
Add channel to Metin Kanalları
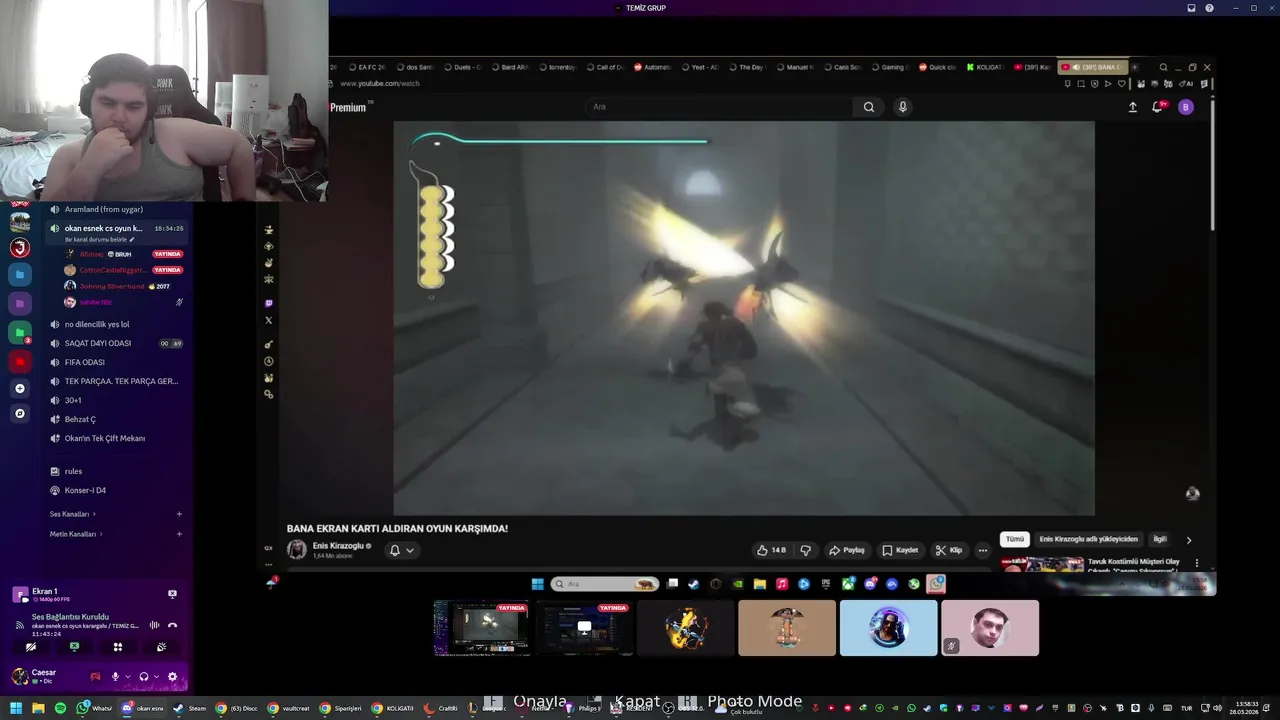point(179,534)
